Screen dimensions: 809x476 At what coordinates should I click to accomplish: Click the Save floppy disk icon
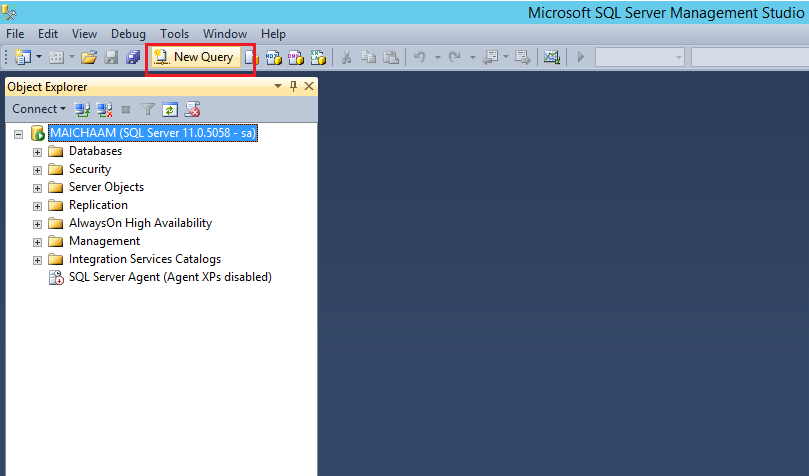click(x=111, y=57)
